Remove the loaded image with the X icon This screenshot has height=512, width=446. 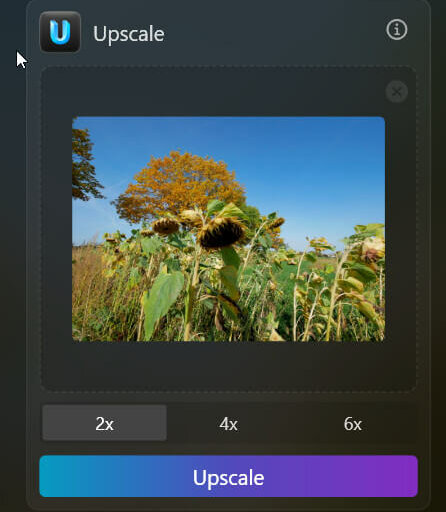[396, 92]
